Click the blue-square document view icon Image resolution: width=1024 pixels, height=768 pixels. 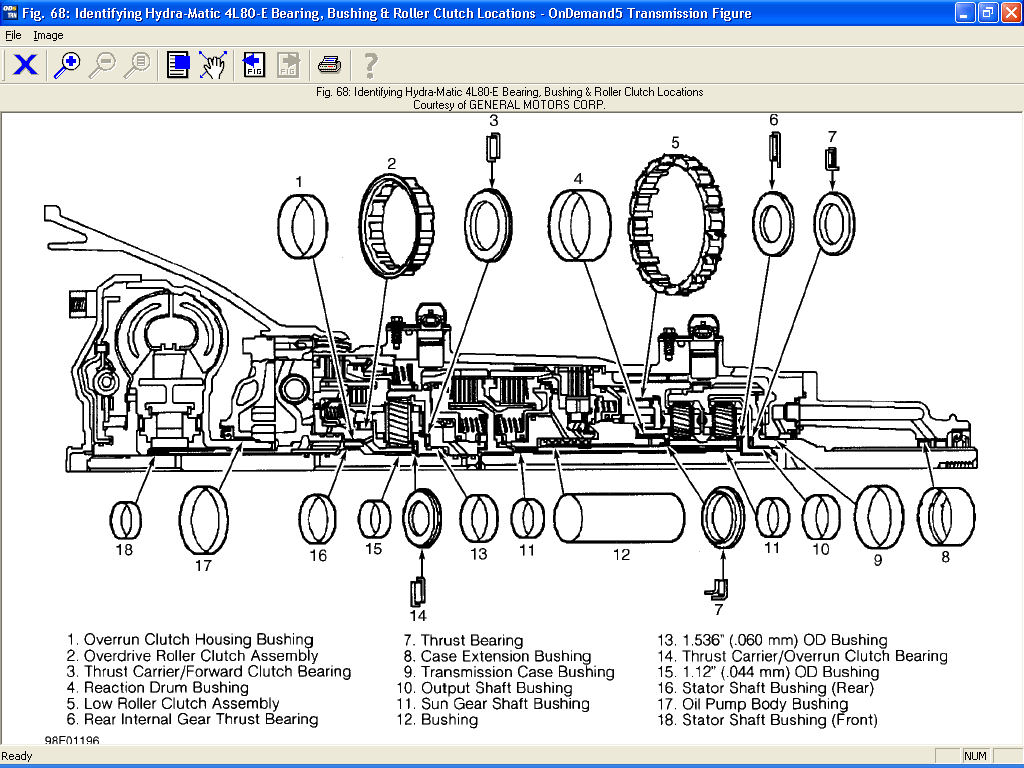tap(178, 65)
